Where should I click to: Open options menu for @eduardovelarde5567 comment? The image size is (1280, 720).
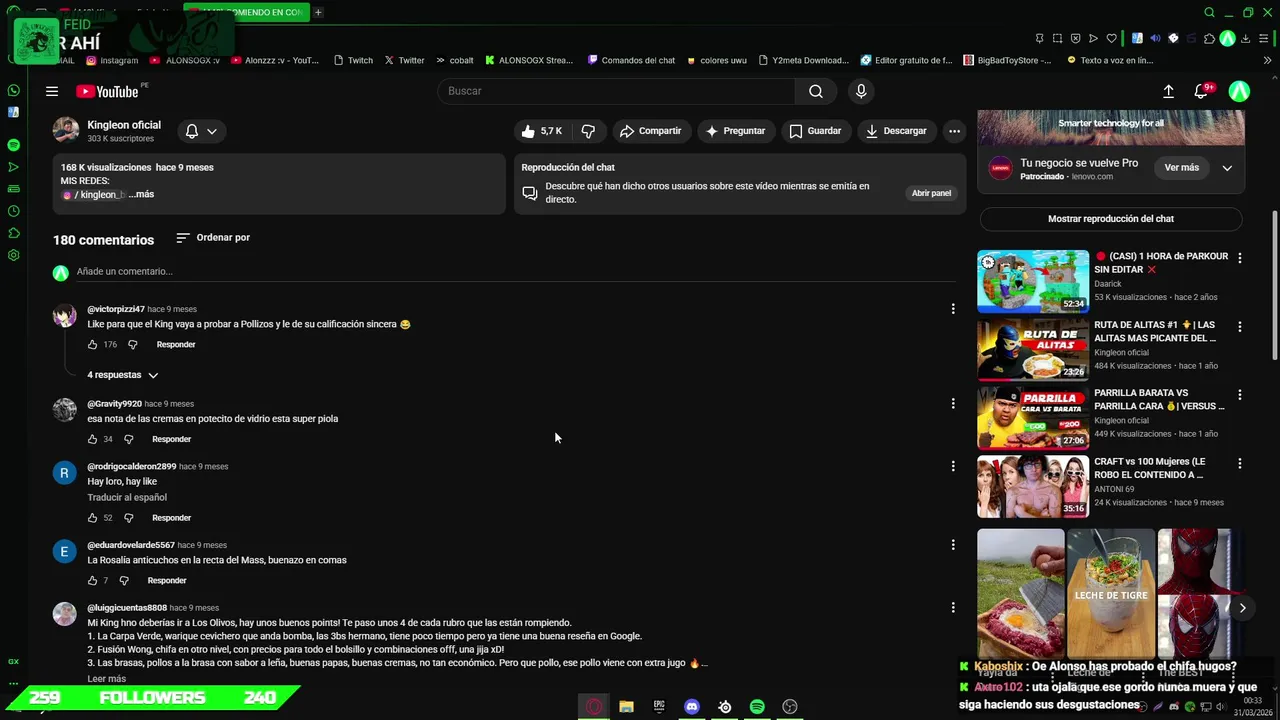click(952, 545)
